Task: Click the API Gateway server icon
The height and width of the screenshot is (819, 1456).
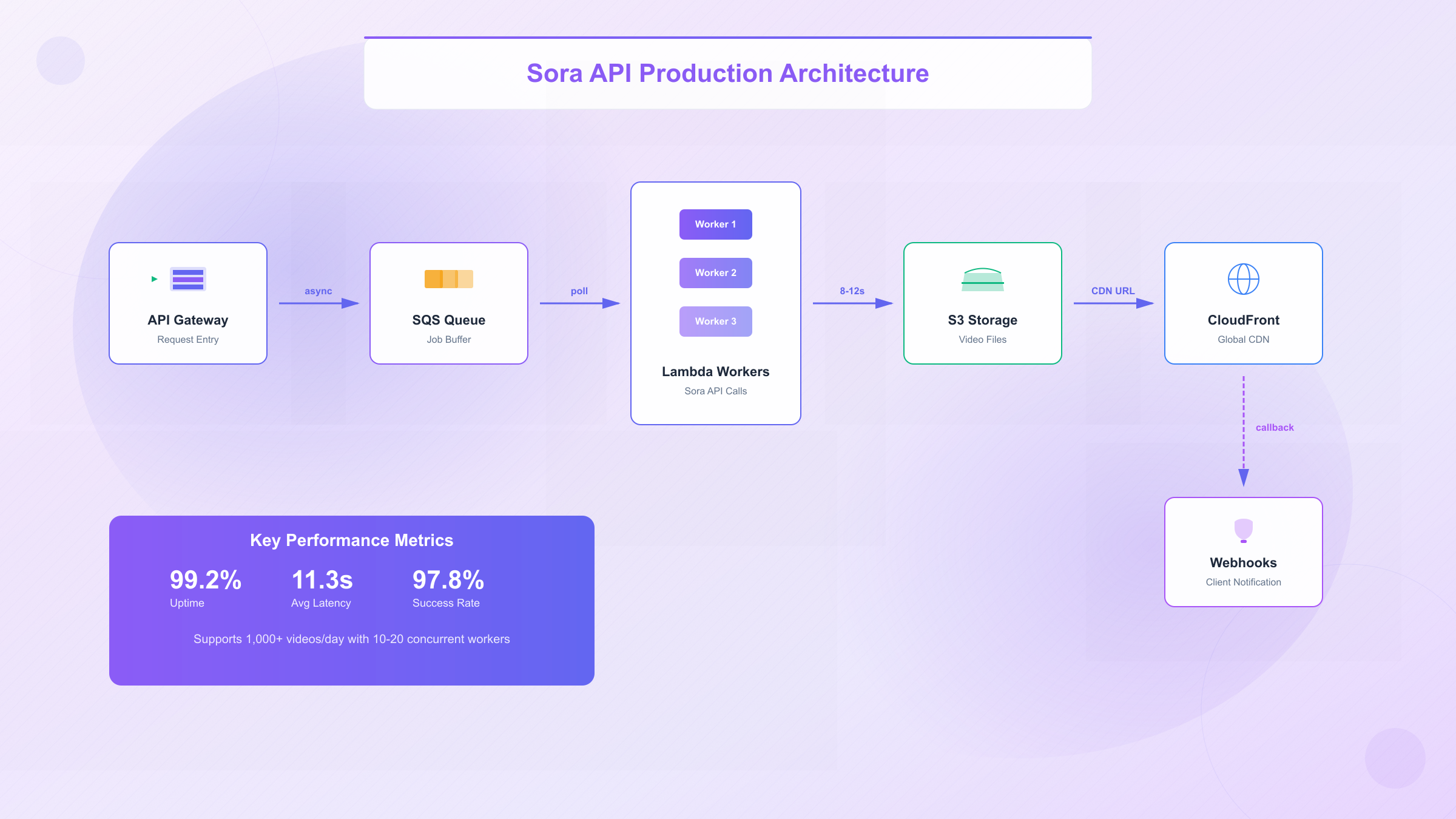Action: (188, 279)
